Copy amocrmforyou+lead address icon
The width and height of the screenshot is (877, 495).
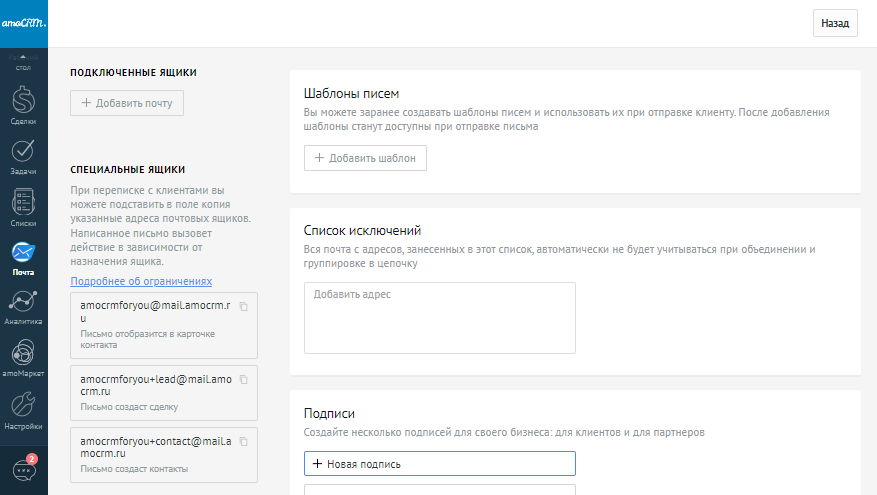click(x=244, y=380)
